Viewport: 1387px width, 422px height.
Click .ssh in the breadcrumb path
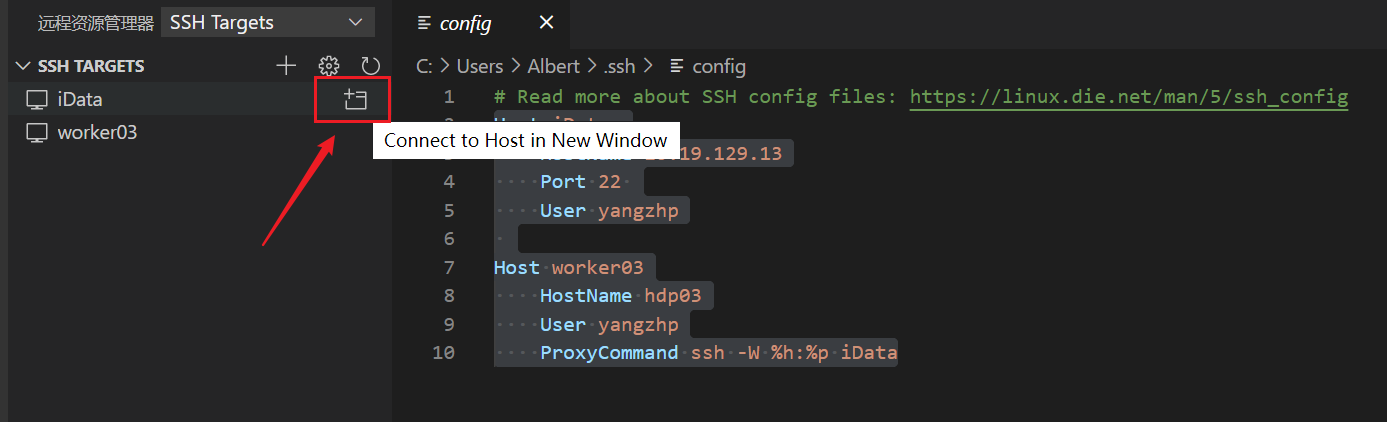(x=619, y=66)
